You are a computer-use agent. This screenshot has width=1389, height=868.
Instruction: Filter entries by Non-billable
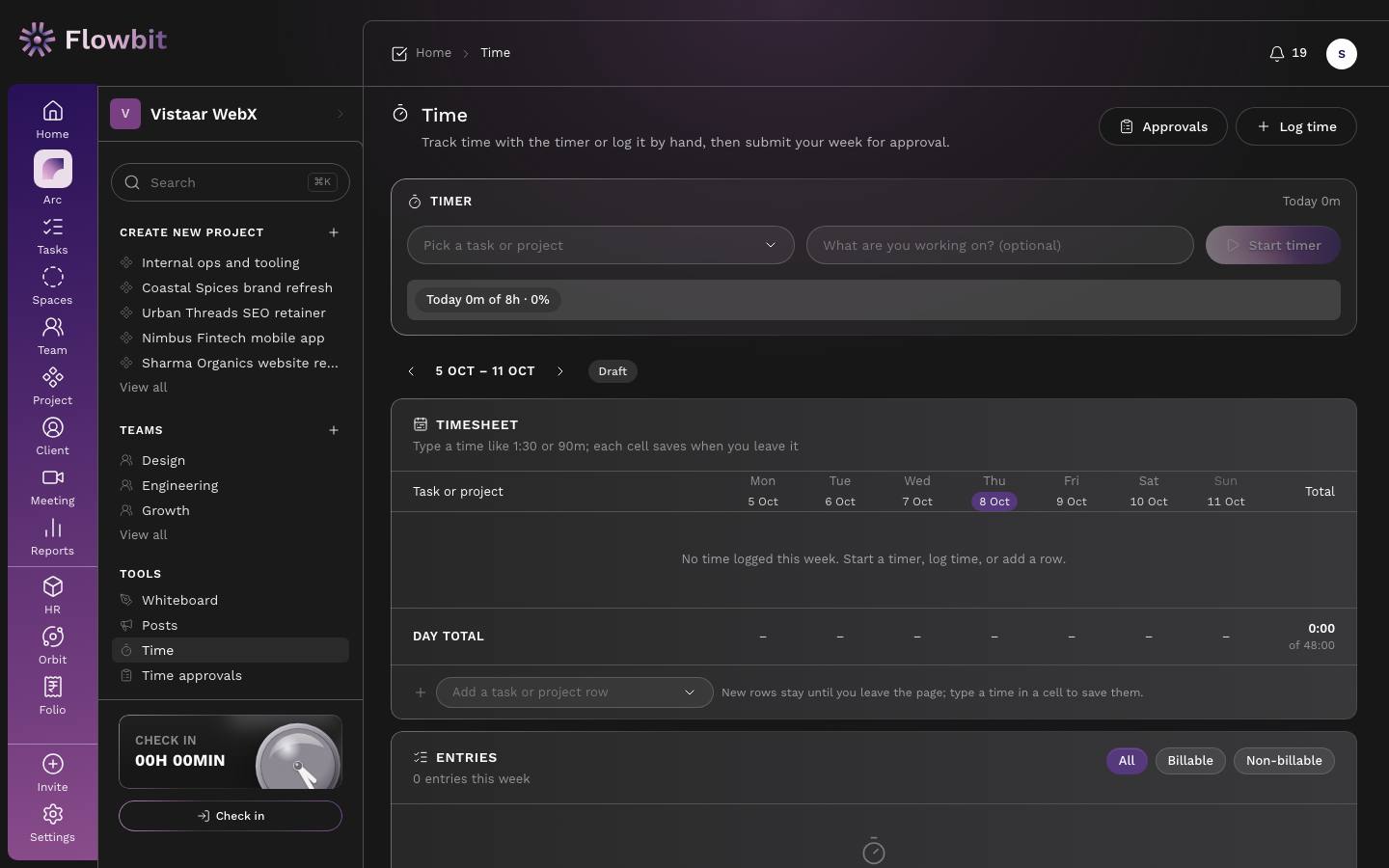pos(1284,761)
